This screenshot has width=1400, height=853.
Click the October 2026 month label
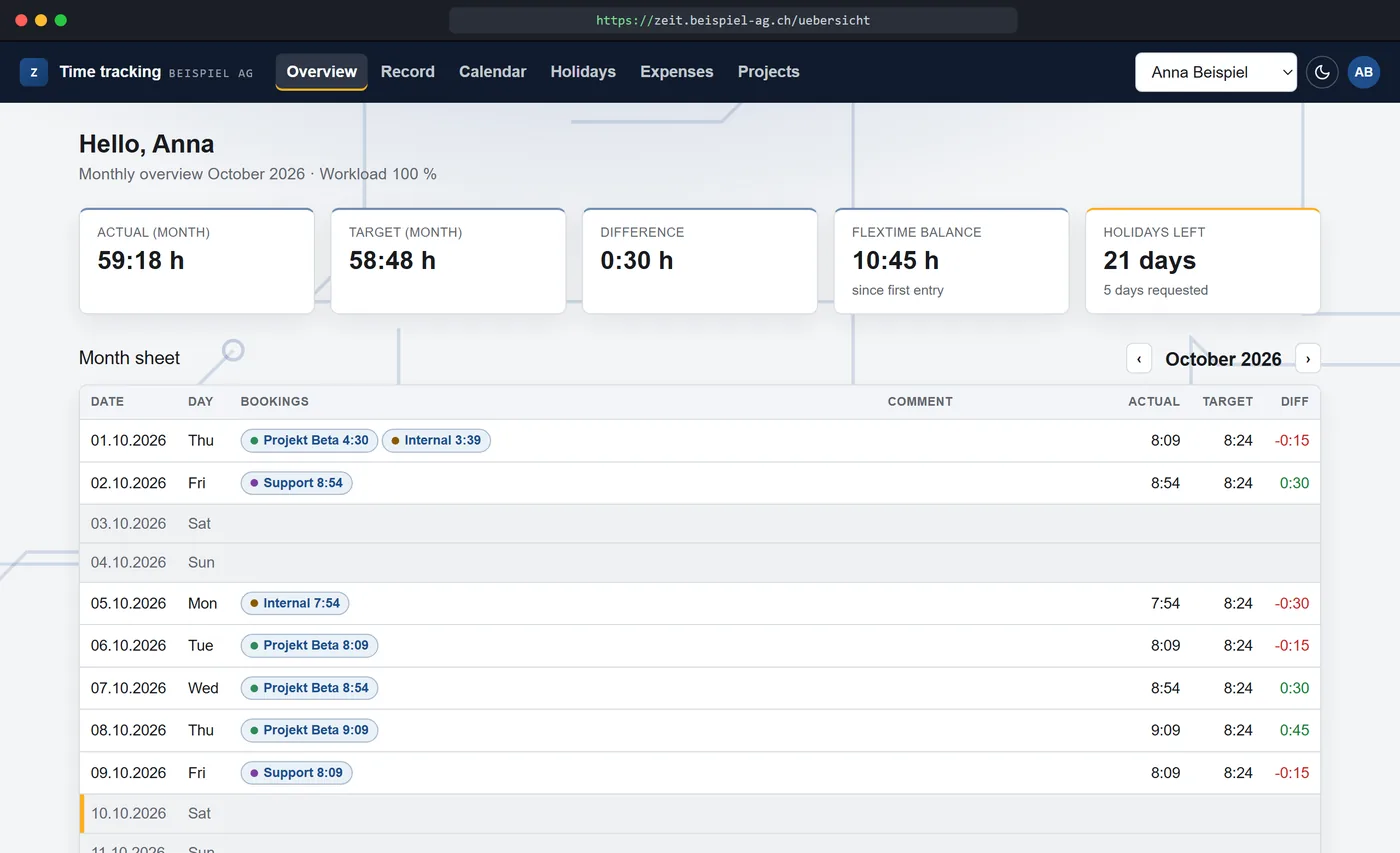1223,359
